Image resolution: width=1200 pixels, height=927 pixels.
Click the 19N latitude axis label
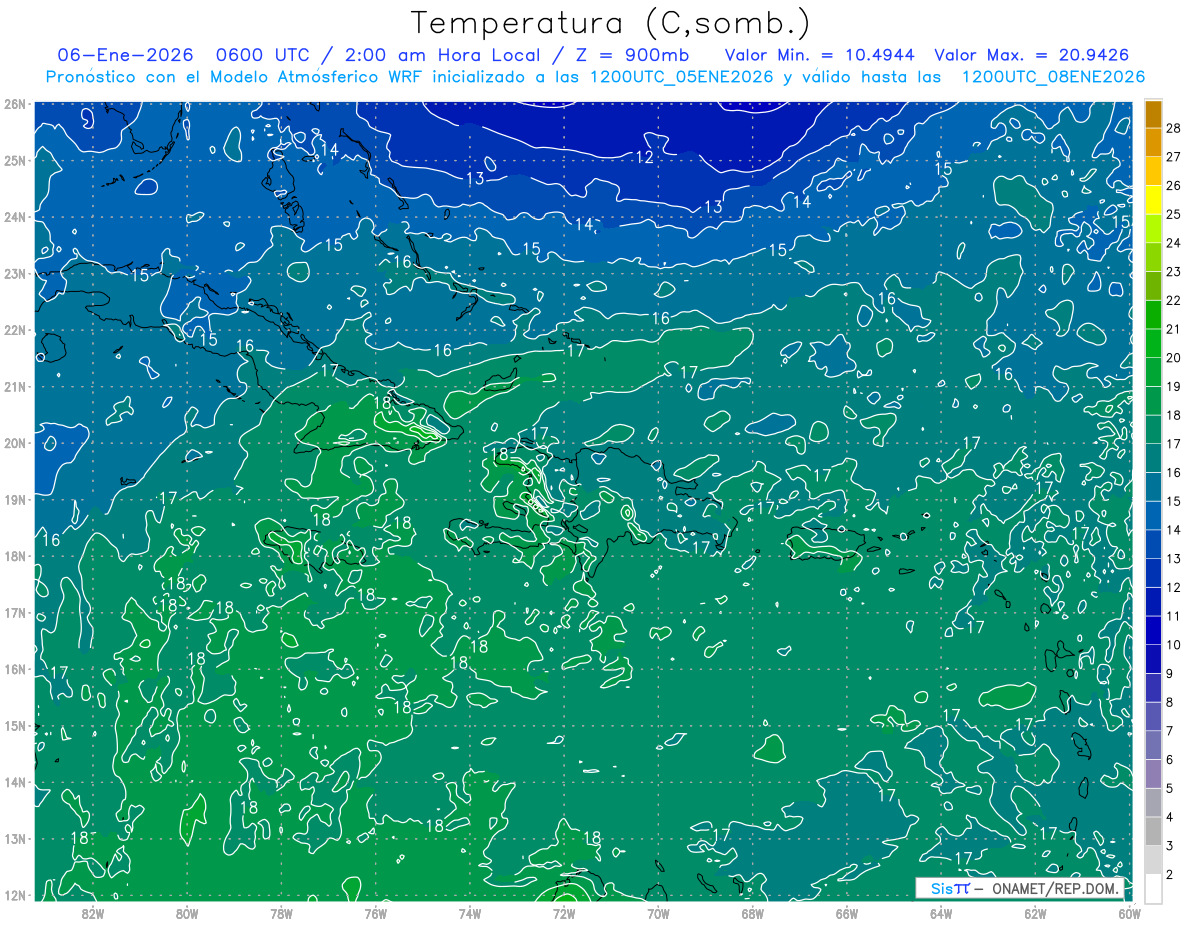(14, 499)
